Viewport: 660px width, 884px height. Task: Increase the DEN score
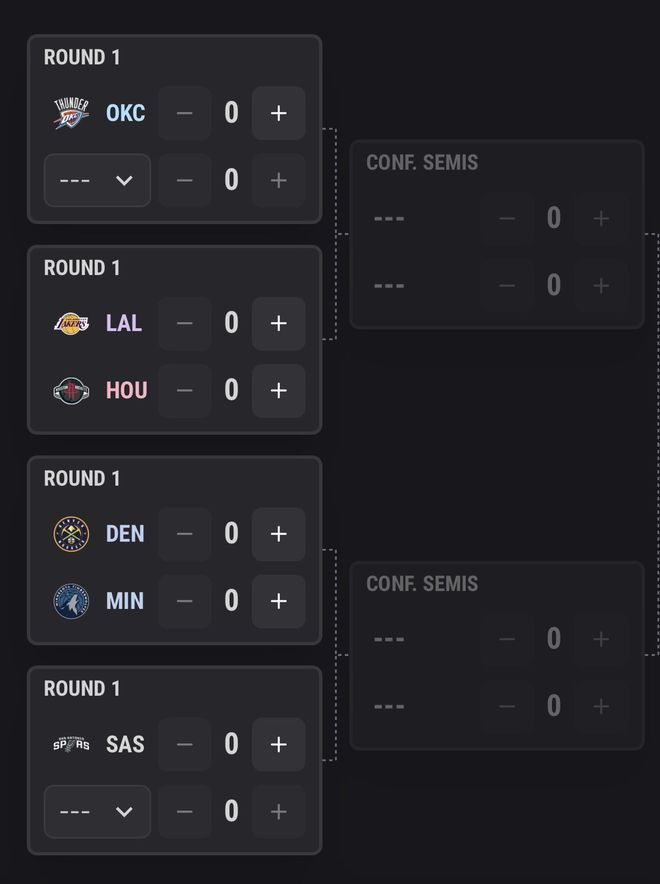click(x=278, y=533)
